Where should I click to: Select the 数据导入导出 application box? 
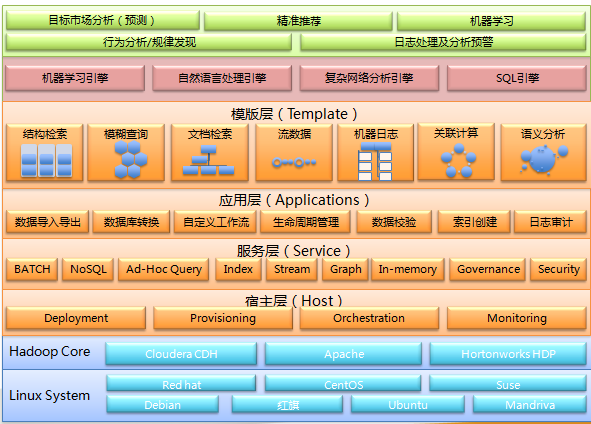pos(47,222)
